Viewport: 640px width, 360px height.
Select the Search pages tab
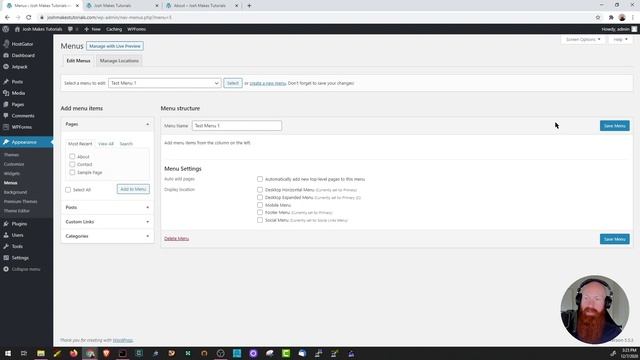[126, 144]
